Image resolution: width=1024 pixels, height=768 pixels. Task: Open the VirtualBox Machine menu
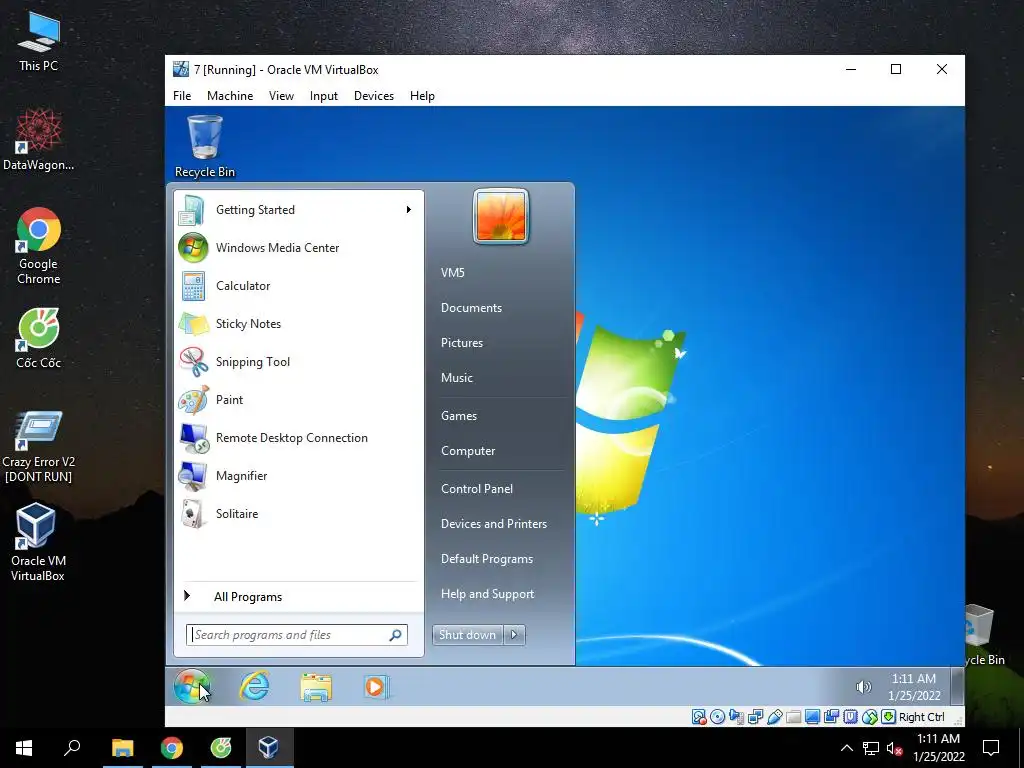click(x=230, y=96)
